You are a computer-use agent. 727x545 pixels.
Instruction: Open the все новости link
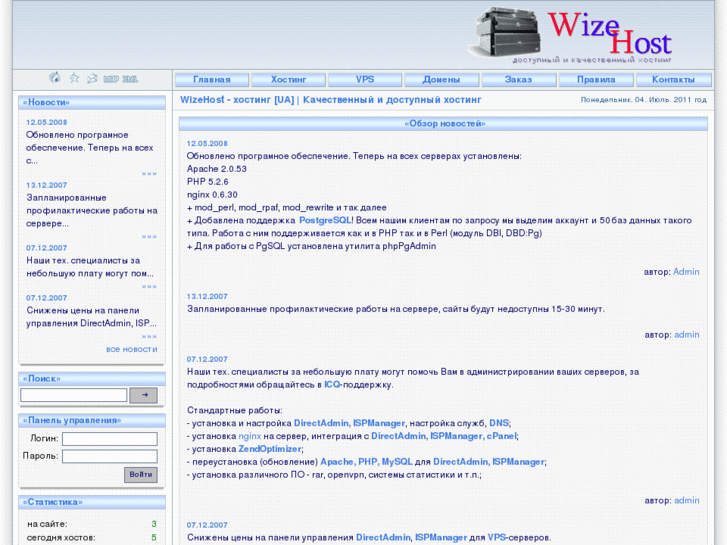[132, 349]
